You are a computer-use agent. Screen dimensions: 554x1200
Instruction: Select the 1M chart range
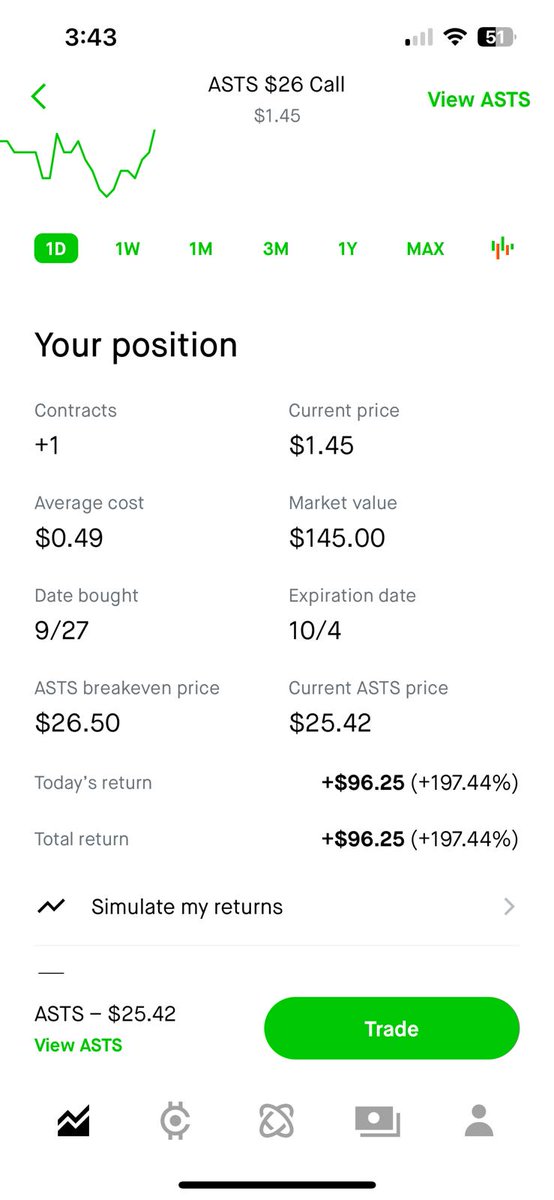pyautogui.click(x=201, y=249)
